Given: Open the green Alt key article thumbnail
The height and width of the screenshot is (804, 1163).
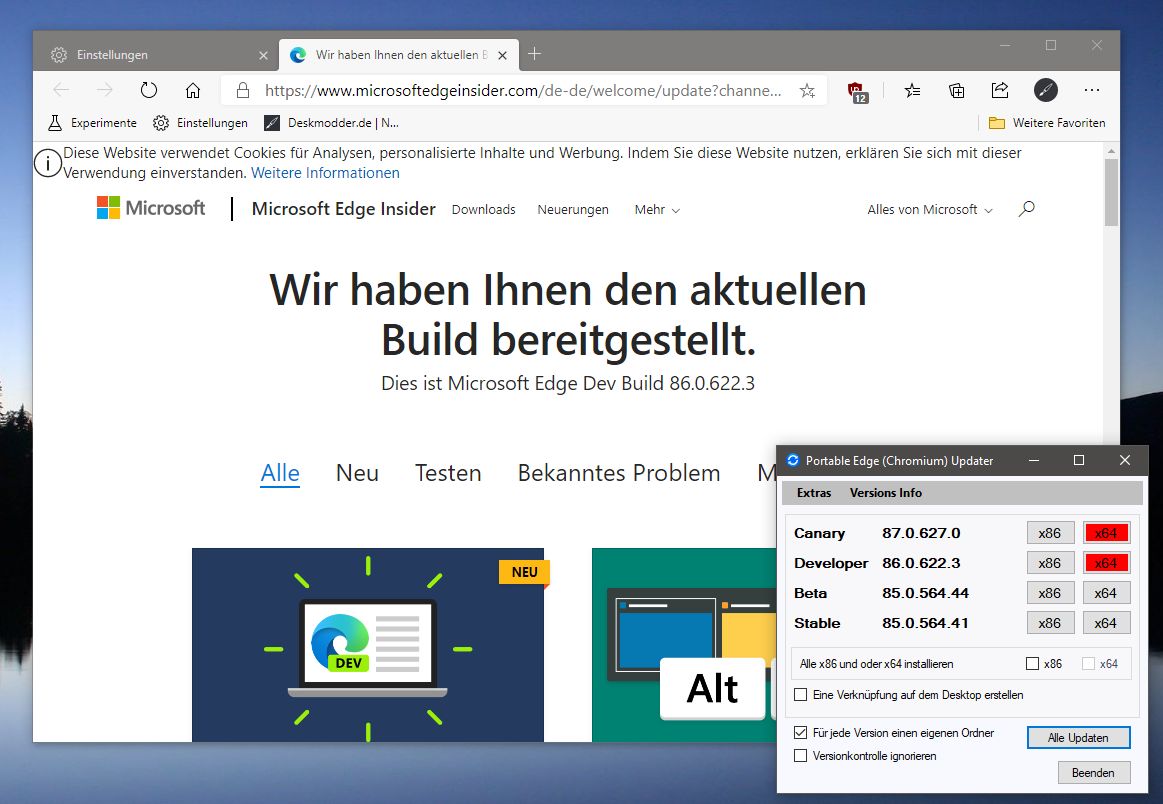Looking at the screenshot, I should [684, 645].
